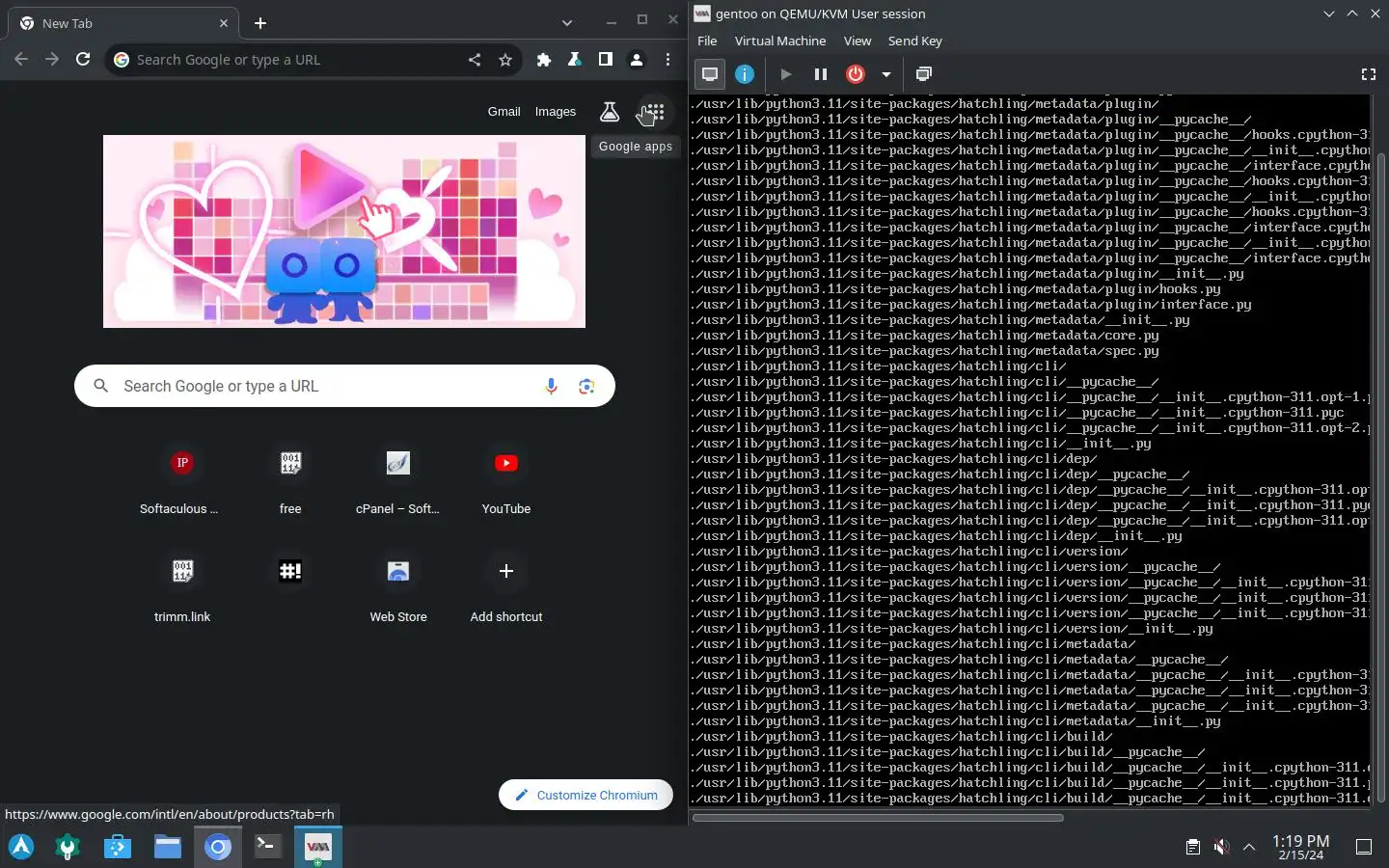Open Google apps grid
Image resolution: width=1389 pixels, height=868 pixels.
click(654, 113)
